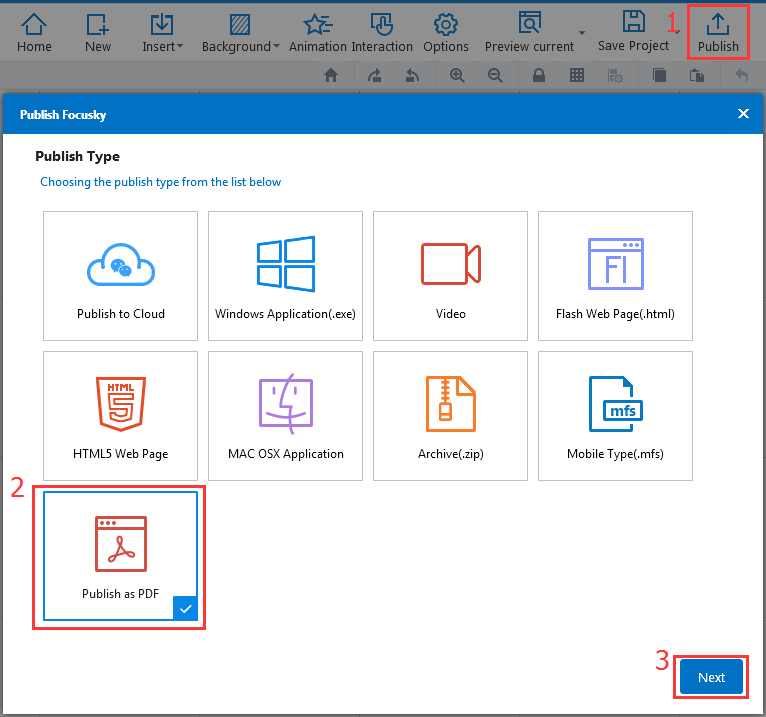This screenshot has width=766, height=717.
Task: Toggle the grid icon
Action: point(577,75)
